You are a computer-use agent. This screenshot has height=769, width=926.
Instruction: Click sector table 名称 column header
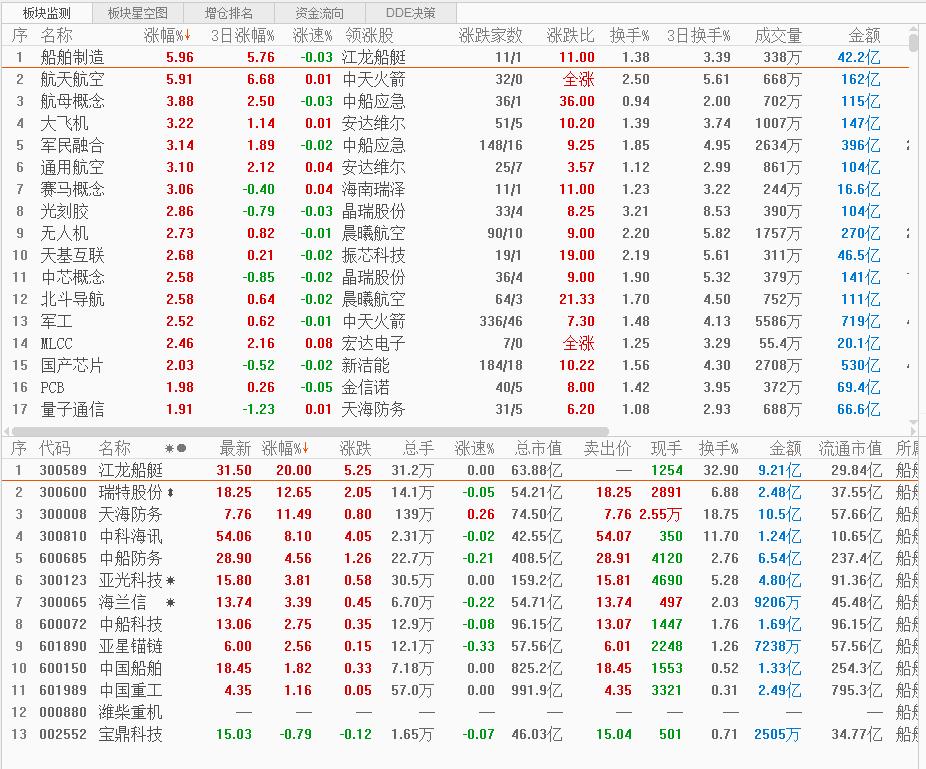(56, 35)
